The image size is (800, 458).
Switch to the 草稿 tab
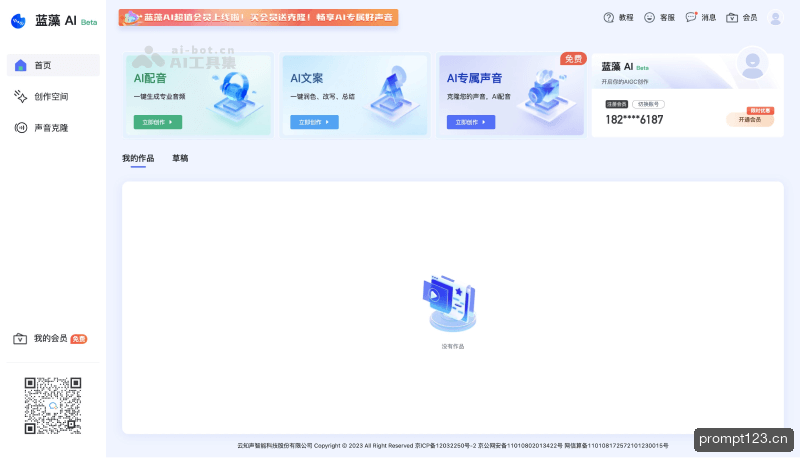click(x=180, y=158)
